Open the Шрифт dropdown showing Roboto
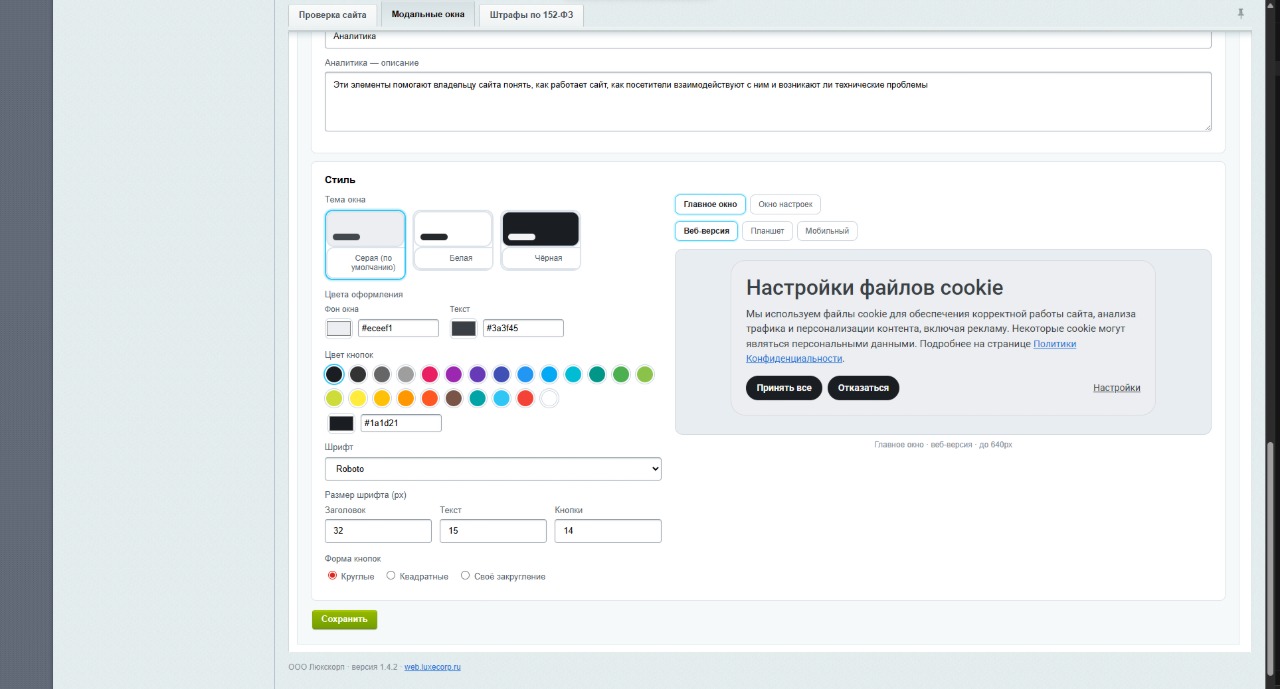This screenshot has height=689, width=1280. click(x=493, y=468)
